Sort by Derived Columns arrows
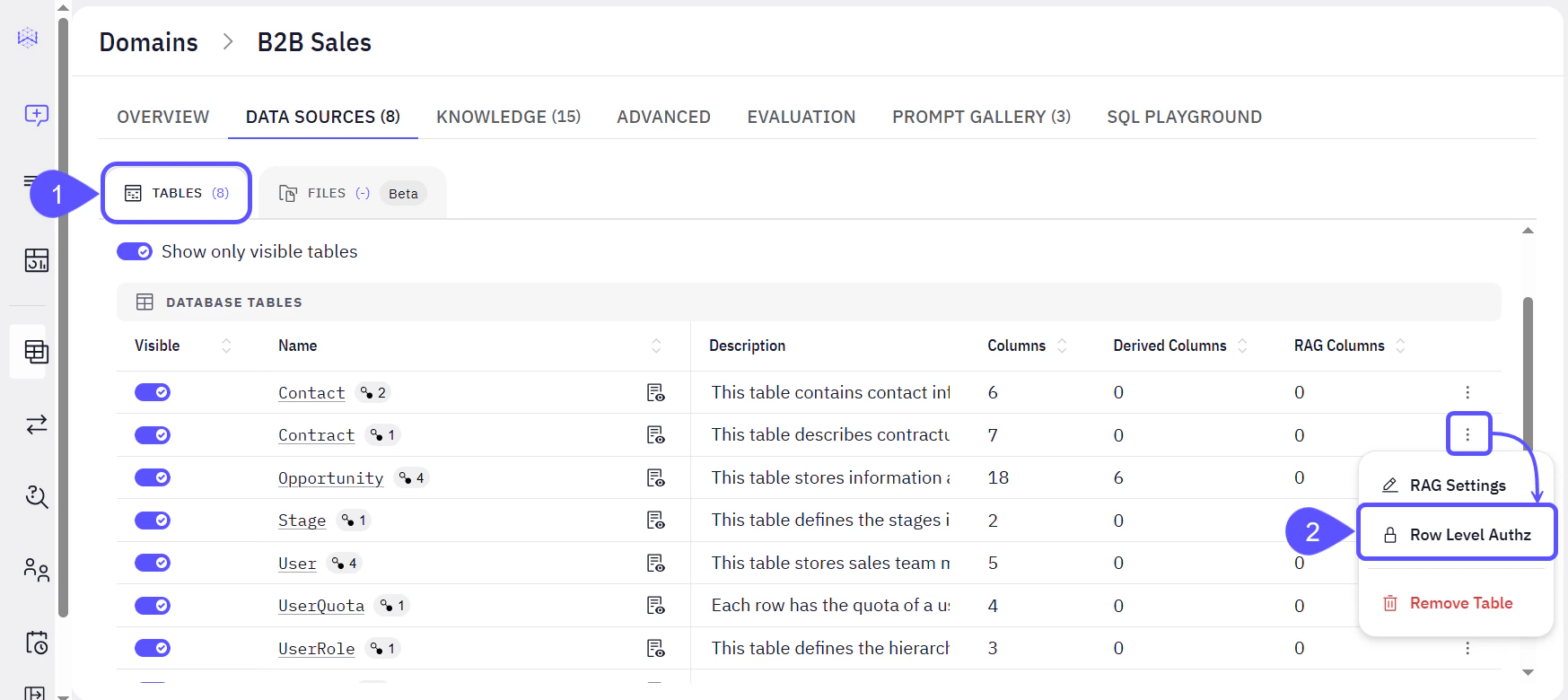Viewport: 1568px width, 700px height. [1242, 346]
